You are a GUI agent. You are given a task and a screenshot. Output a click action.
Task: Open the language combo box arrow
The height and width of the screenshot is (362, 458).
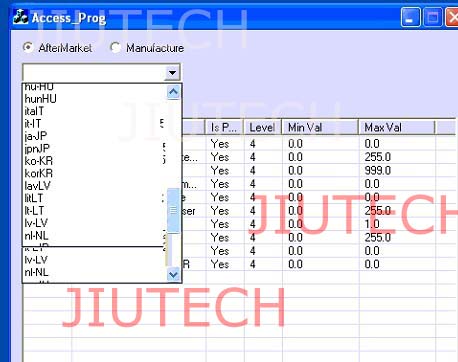[172, 72]
